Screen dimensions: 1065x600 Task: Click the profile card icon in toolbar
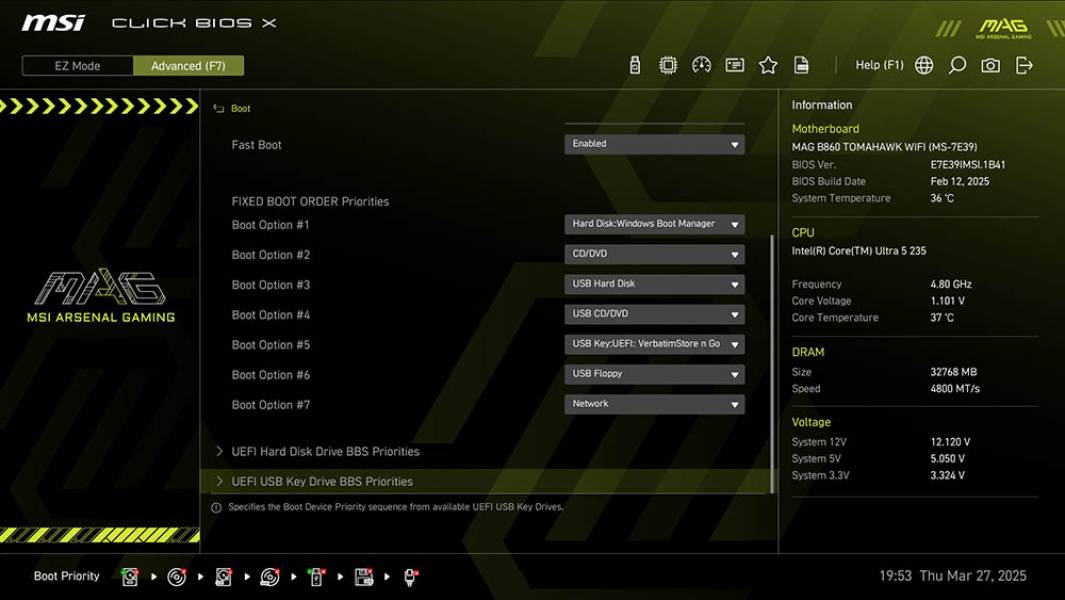734,65
